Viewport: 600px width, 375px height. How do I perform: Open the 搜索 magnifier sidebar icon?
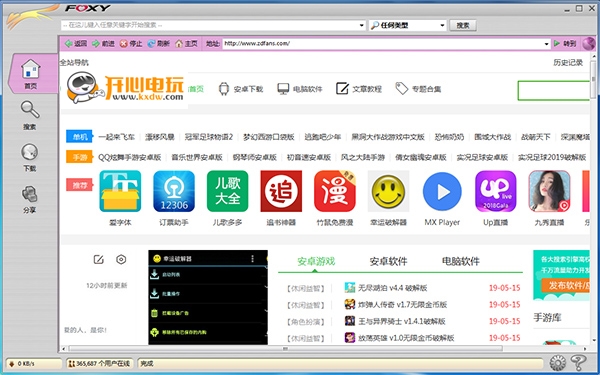(x=30, y=115)
